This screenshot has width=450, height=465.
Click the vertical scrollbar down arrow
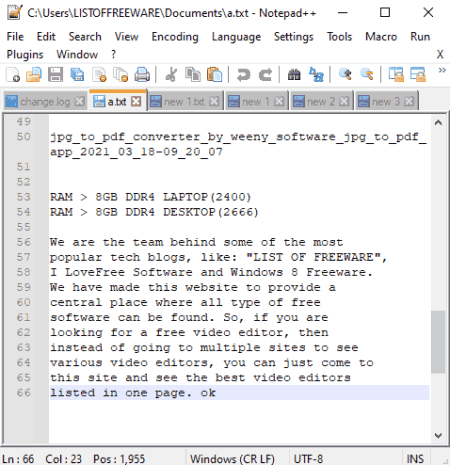[438, 435]
